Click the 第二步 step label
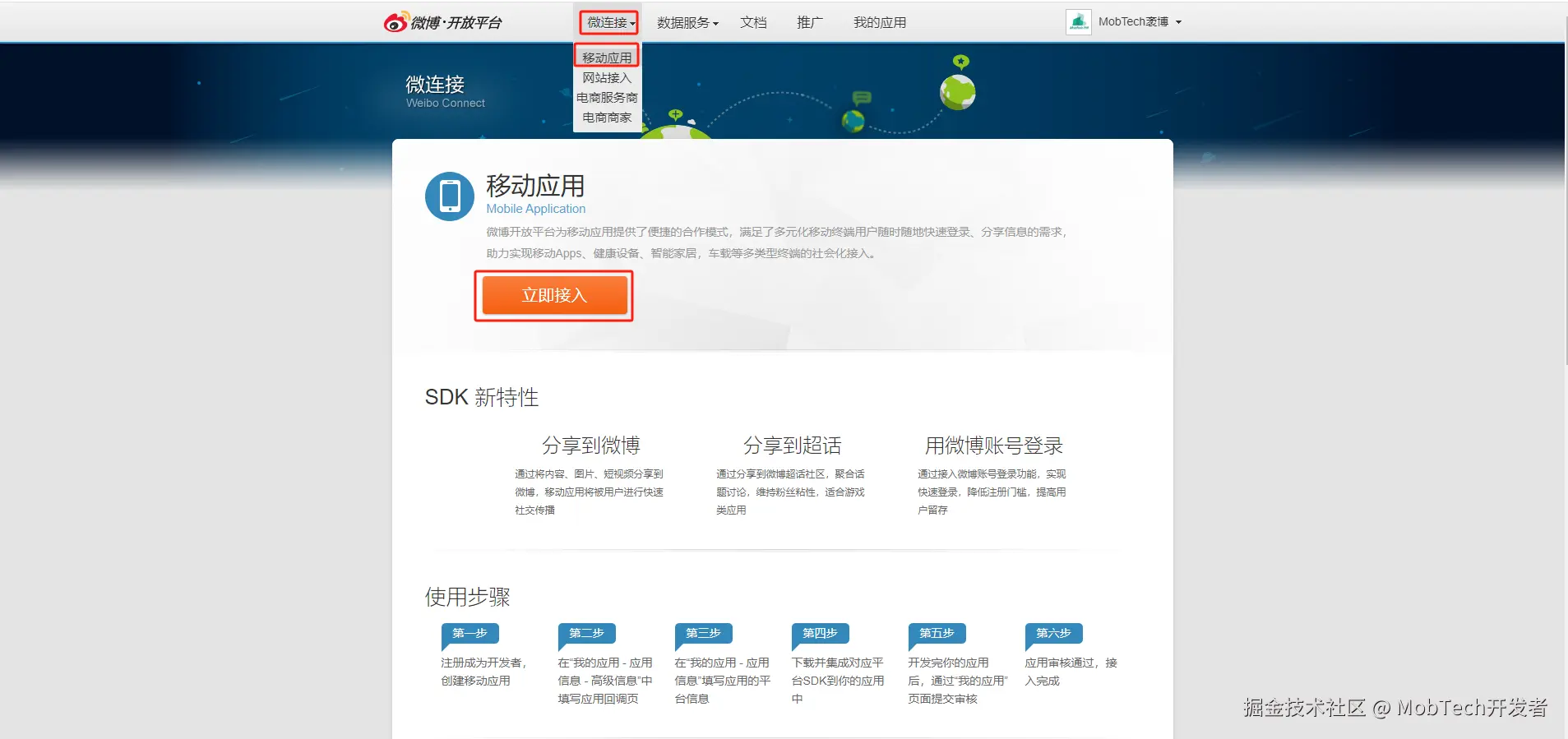 click(x=586, y=633)
